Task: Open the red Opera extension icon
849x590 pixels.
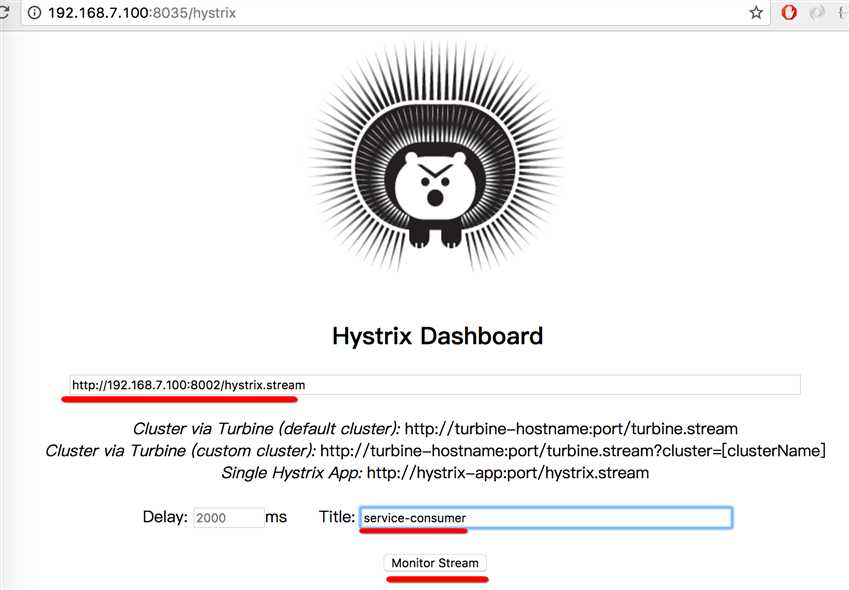Action: click(x=789, y=12)
